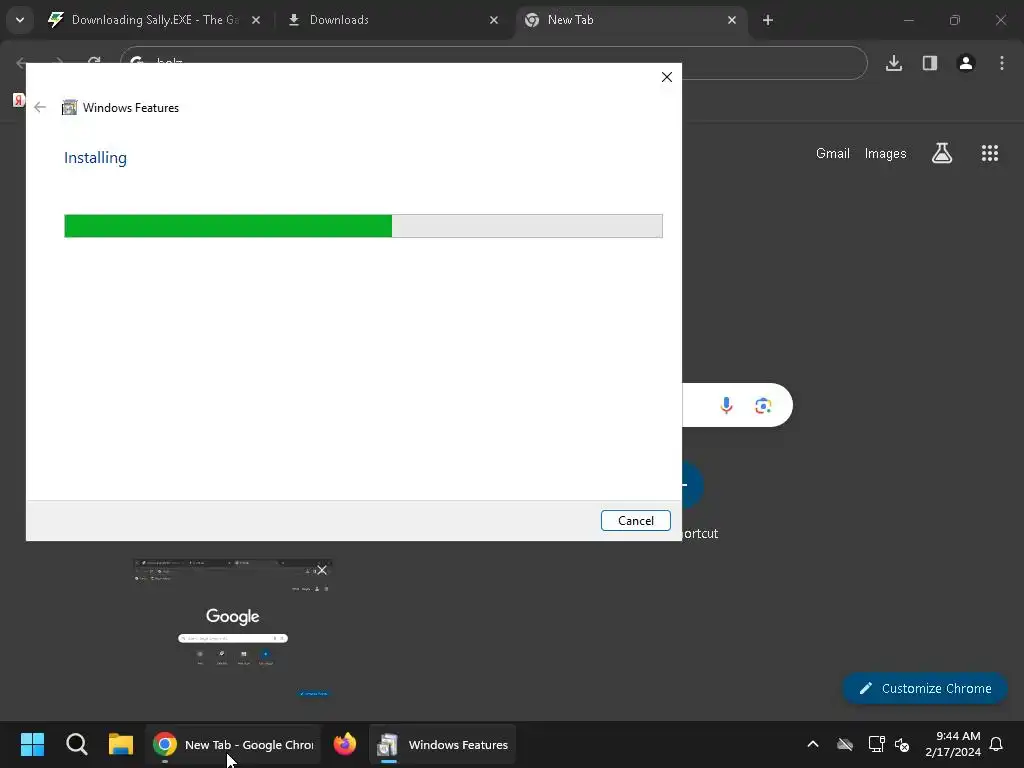Click the Chrome address bar
Image resolution: width=1024 pixels, height=768 pixels.
(494, 63)
